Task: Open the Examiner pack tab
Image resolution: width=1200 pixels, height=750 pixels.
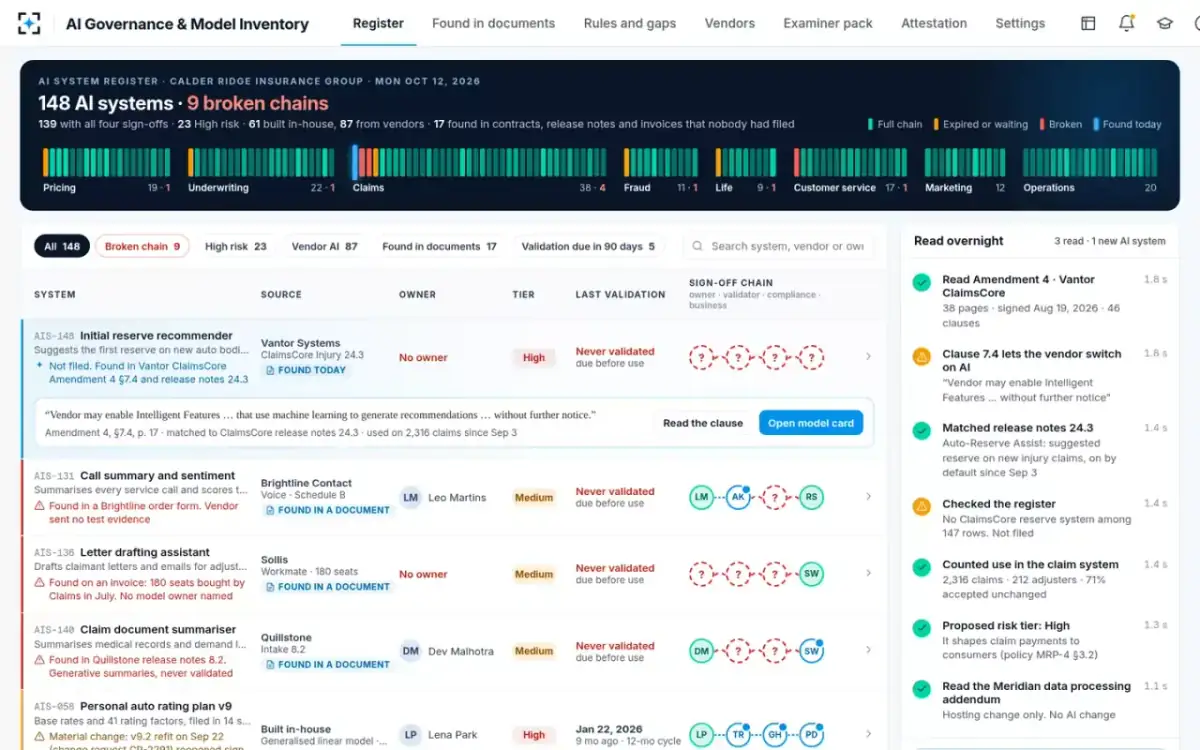Action: [828, 23]
